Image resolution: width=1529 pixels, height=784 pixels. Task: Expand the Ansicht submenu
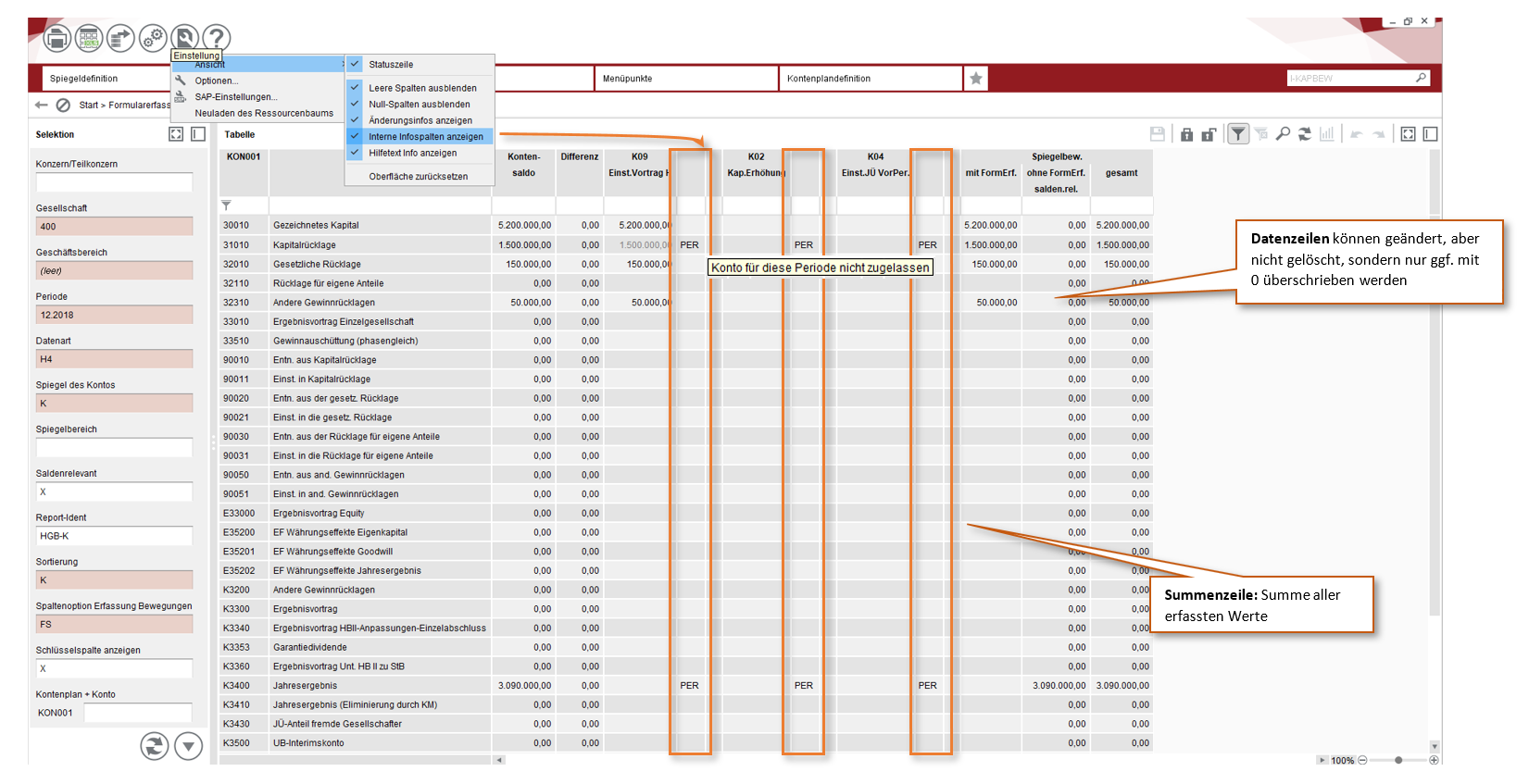[x=259, y=65]
